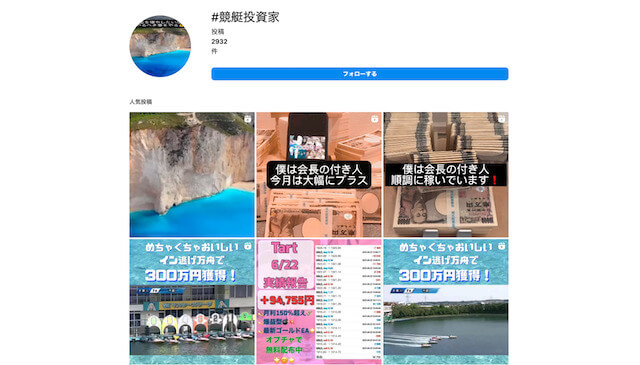Open the racing boats on water post
640x365 pixels.
pos(446,302)
